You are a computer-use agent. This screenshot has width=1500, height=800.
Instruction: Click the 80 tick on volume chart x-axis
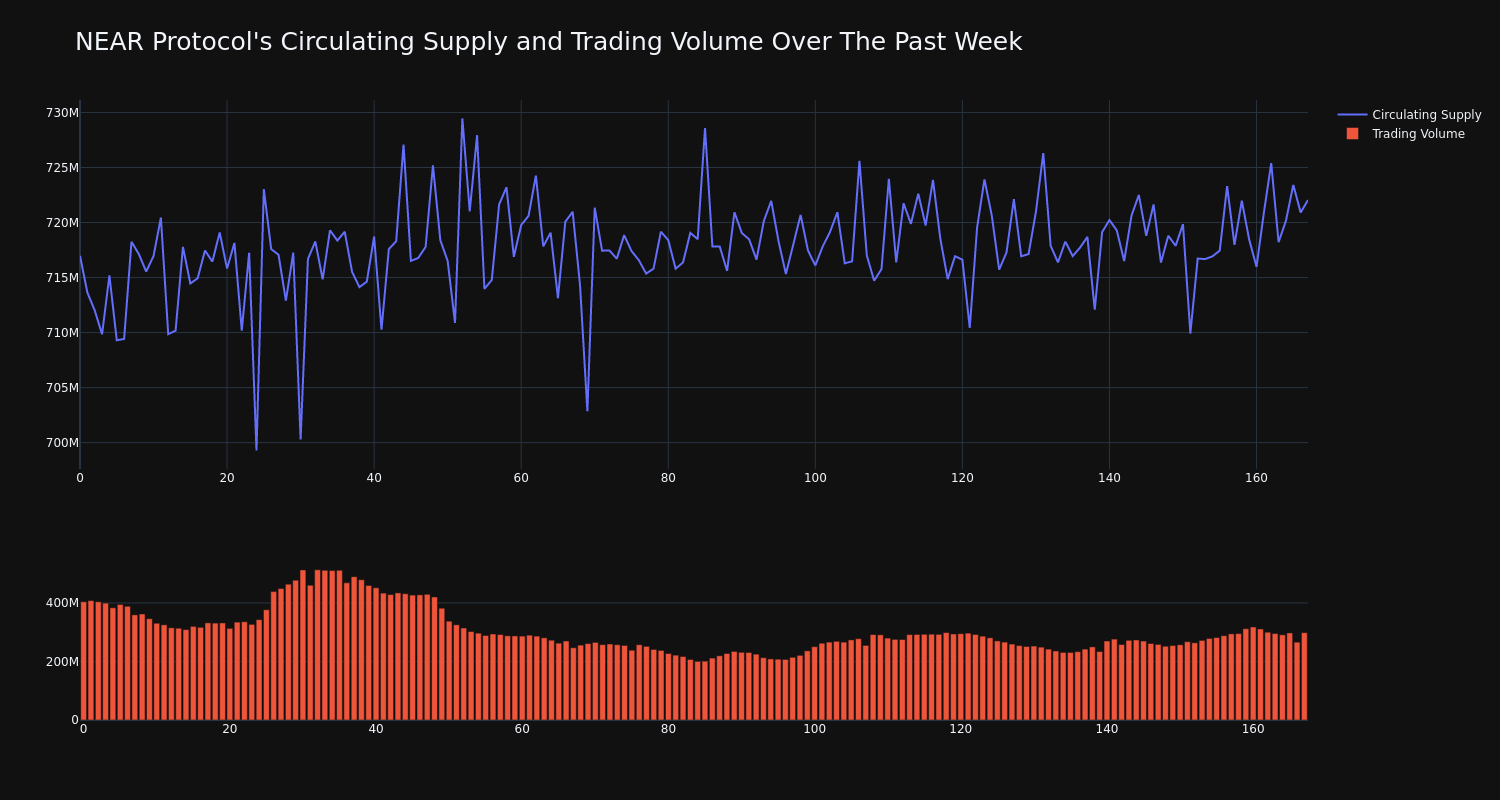668,729
